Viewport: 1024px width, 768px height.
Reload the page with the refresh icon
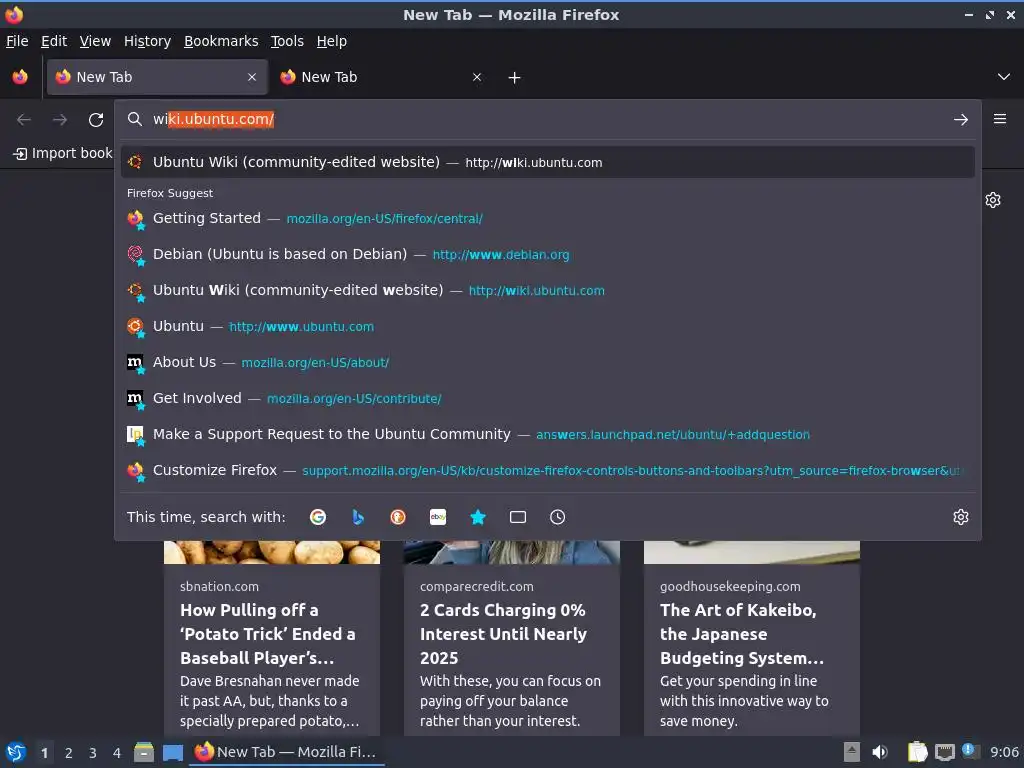(96, 120)
